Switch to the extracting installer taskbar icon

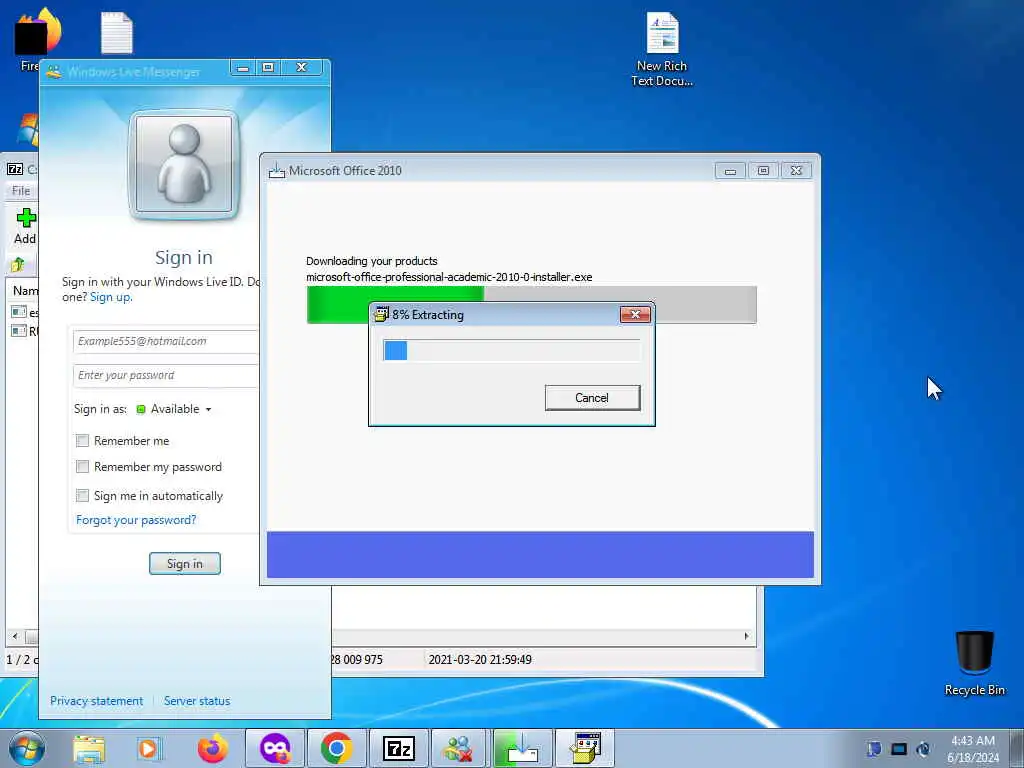click(x=584, y=748)
